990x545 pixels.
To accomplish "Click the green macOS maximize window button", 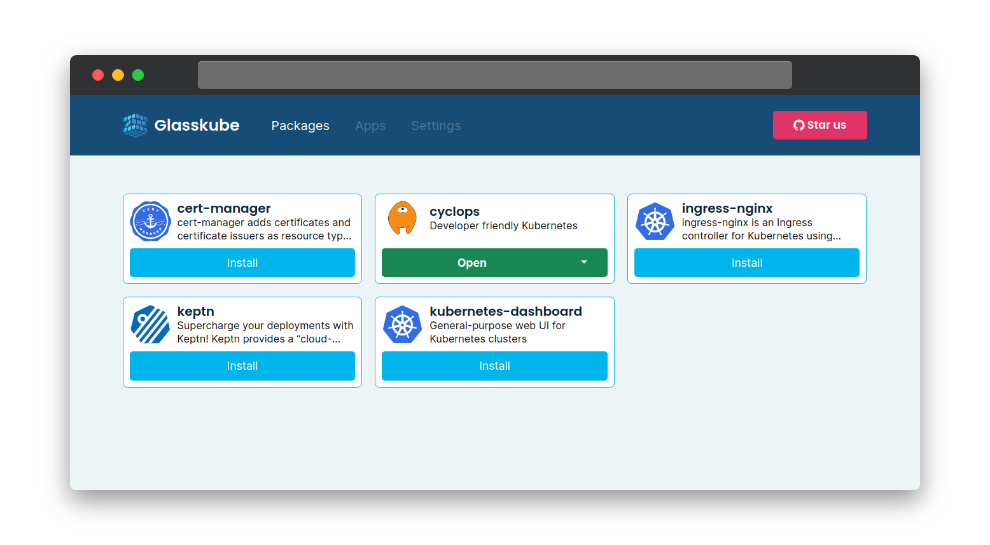I will 138,75.
